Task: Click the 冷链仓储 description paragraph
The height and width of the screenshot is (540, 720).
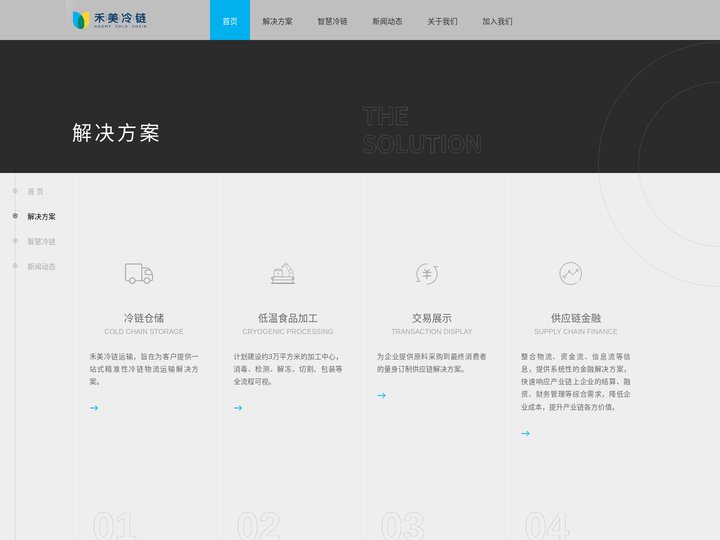Action: [144, 369]
